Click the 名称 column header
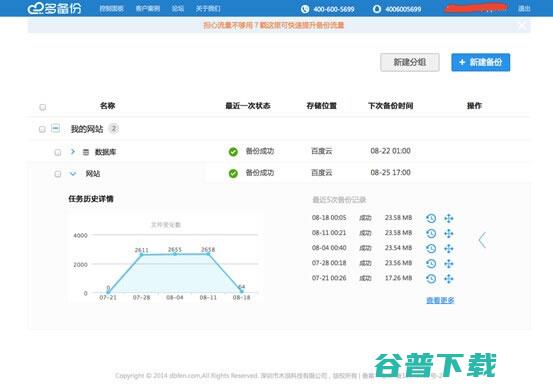 (108, 106)
